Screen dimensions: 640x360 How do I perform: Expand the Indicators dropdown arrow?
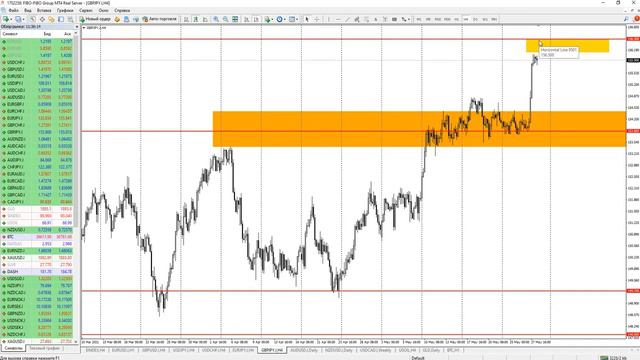[x=273, y=19]
